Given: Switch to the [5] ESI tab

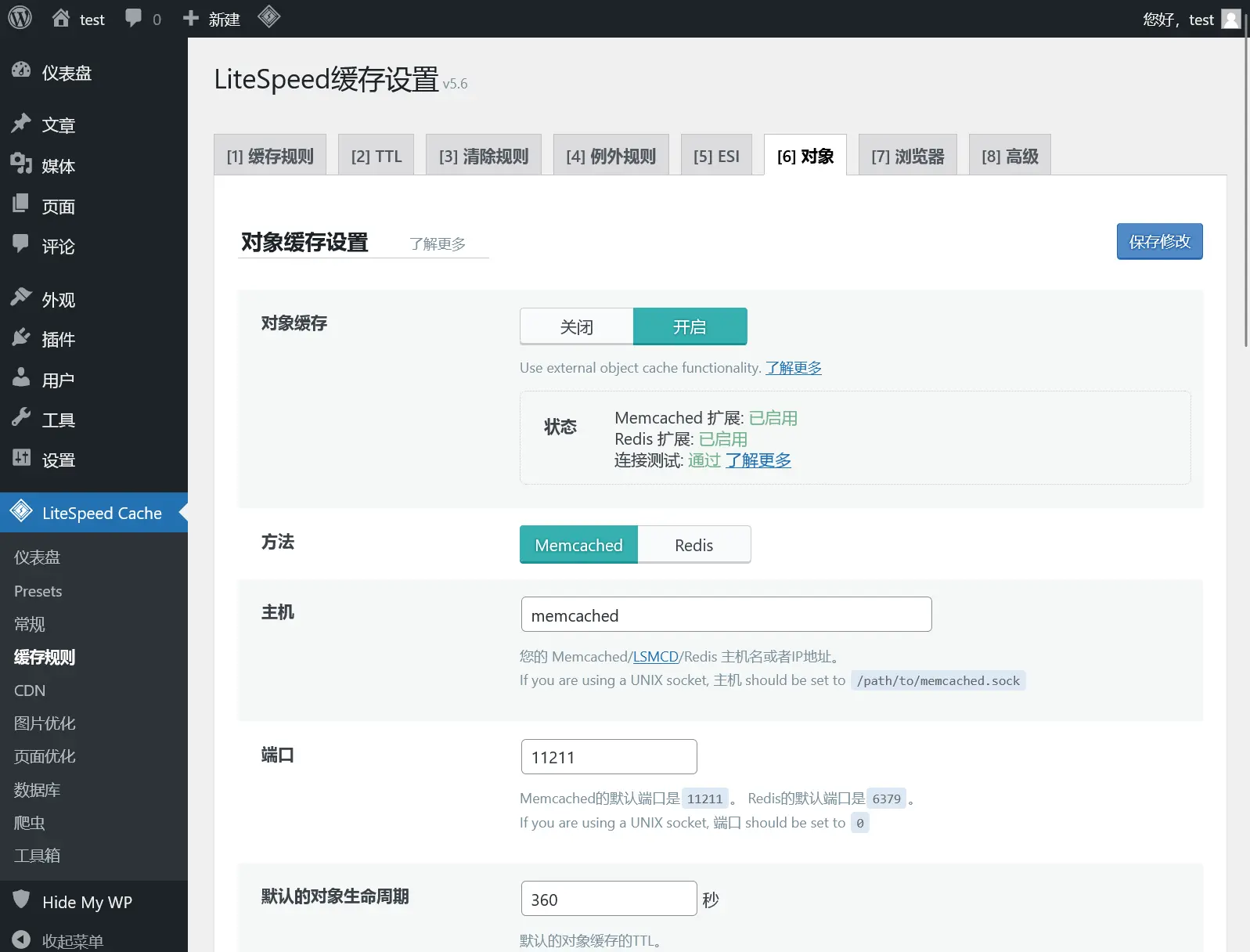Looking at the screenshot, I should [x=716, y=156].
